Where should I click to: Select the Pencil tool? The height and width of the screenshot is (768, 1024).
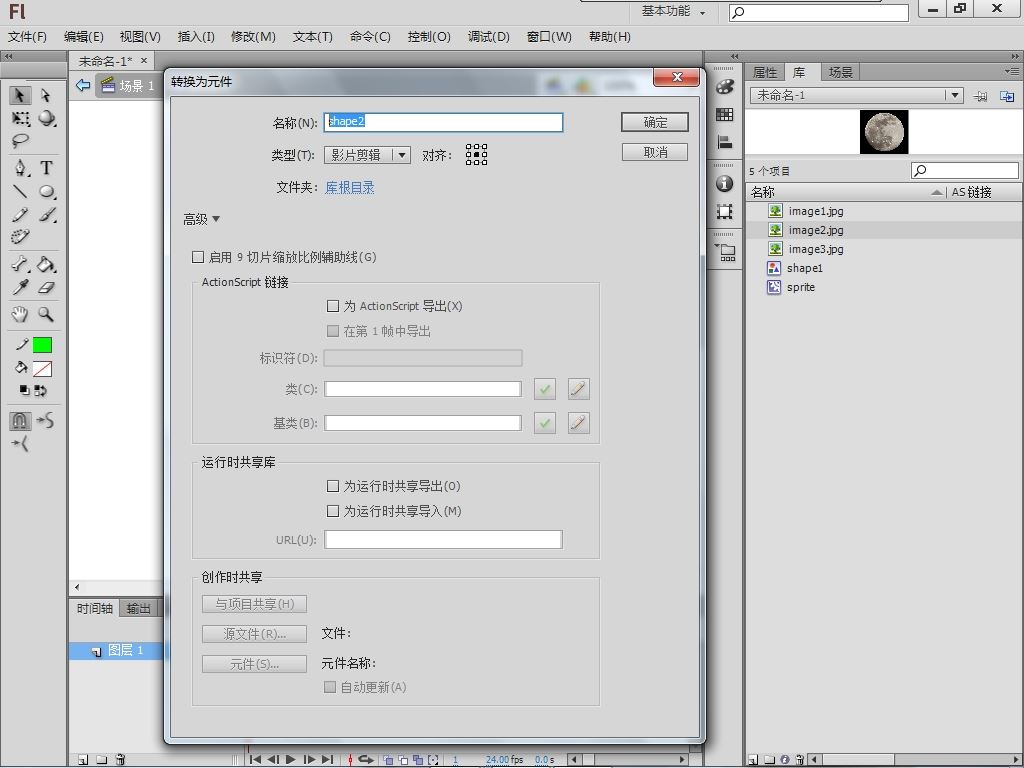(20, 214)
